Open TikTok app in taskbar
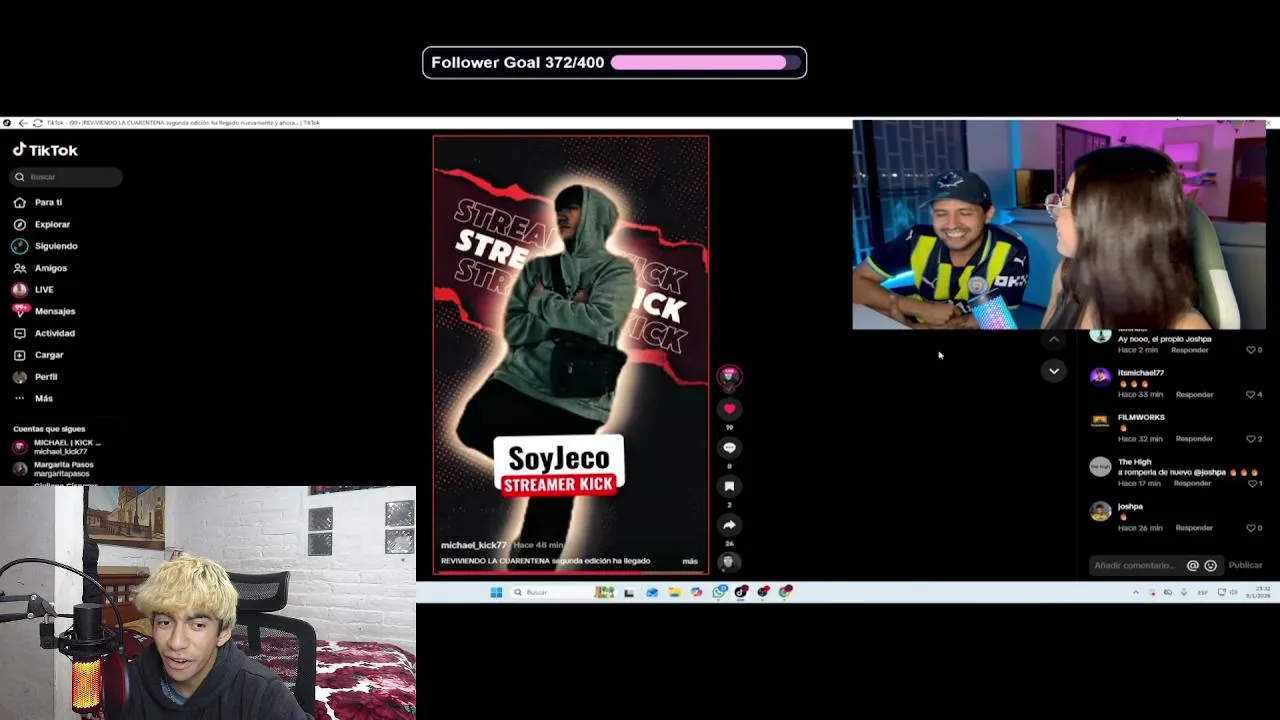The width and height of the screenshot is (1280, 720). tap(741, 592)
